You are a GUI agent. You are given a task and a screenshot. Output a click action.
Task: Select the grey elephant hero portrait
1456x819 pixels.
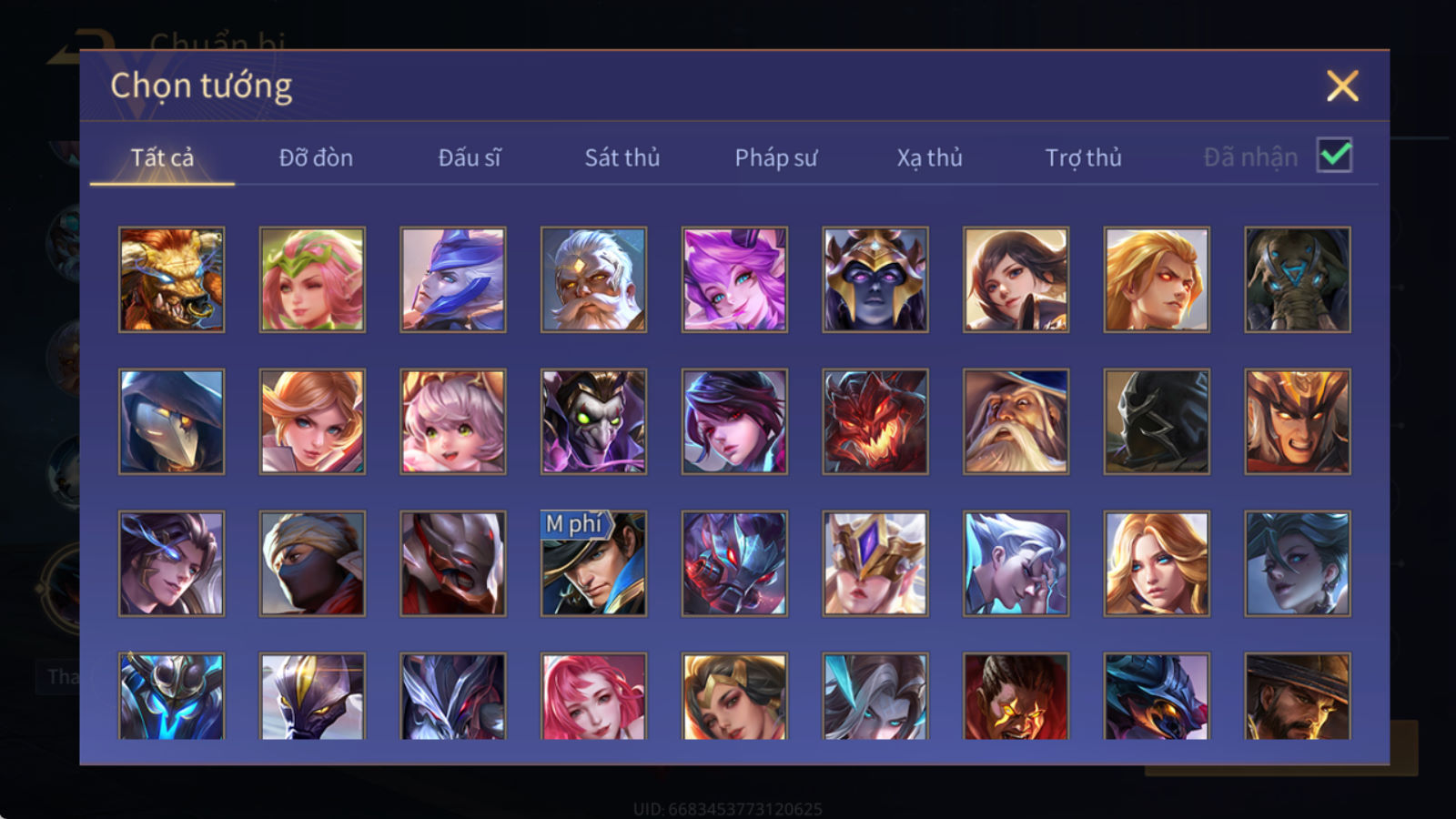pyautogui.click(x=1298, y=279)
